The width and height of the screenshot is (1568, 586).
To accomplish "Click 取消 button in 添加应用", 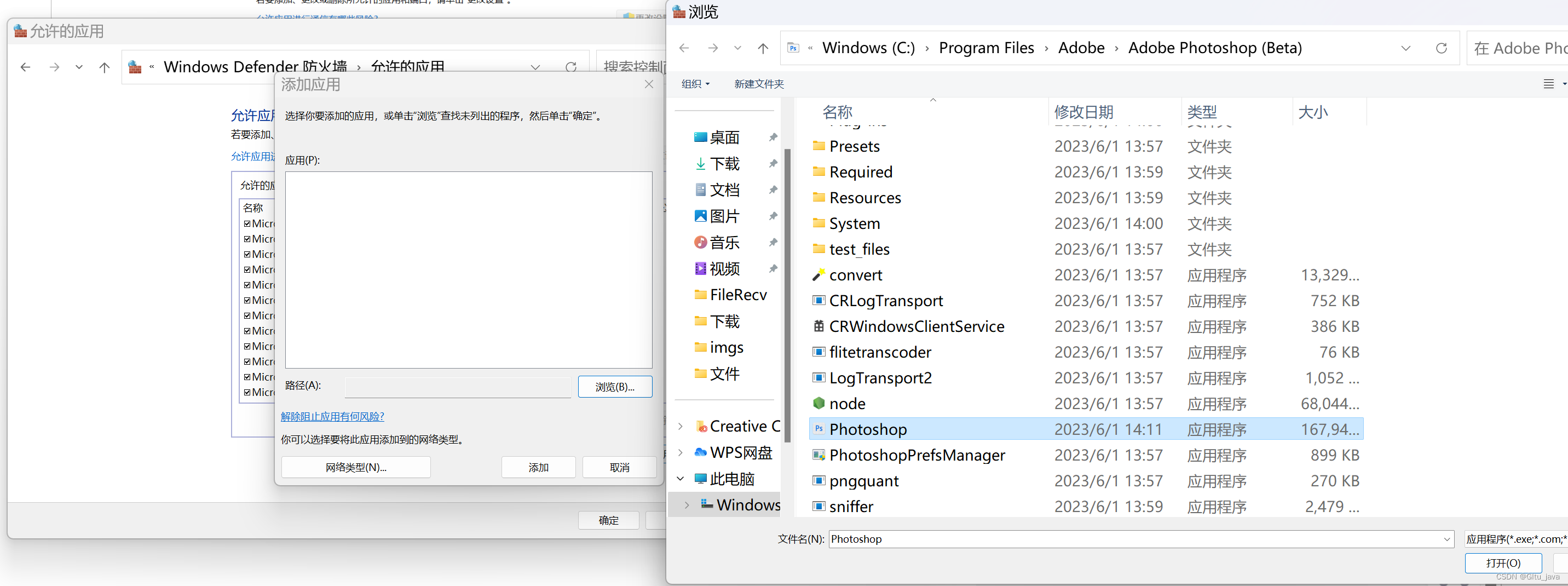I will coord(620,467).
